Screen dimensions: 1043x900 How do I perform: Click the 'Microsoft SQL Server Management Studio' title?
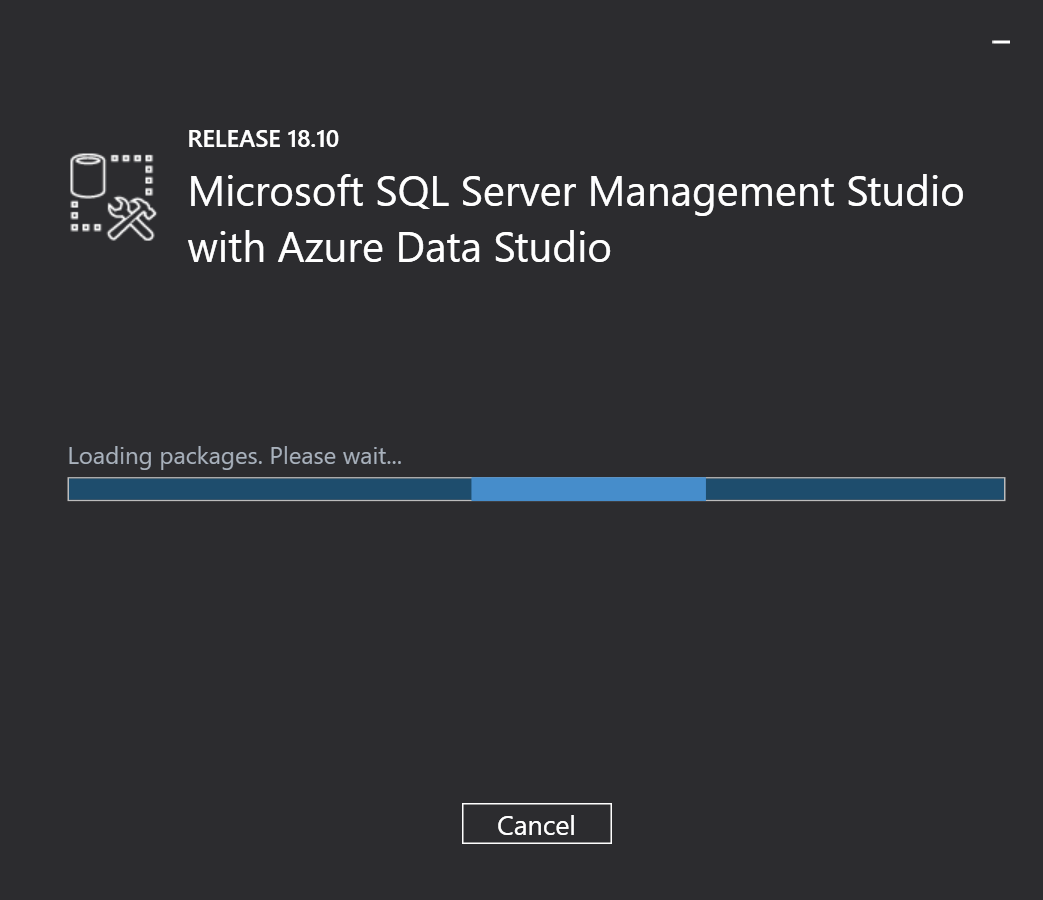pyautogui.click(x=576, y=192)
